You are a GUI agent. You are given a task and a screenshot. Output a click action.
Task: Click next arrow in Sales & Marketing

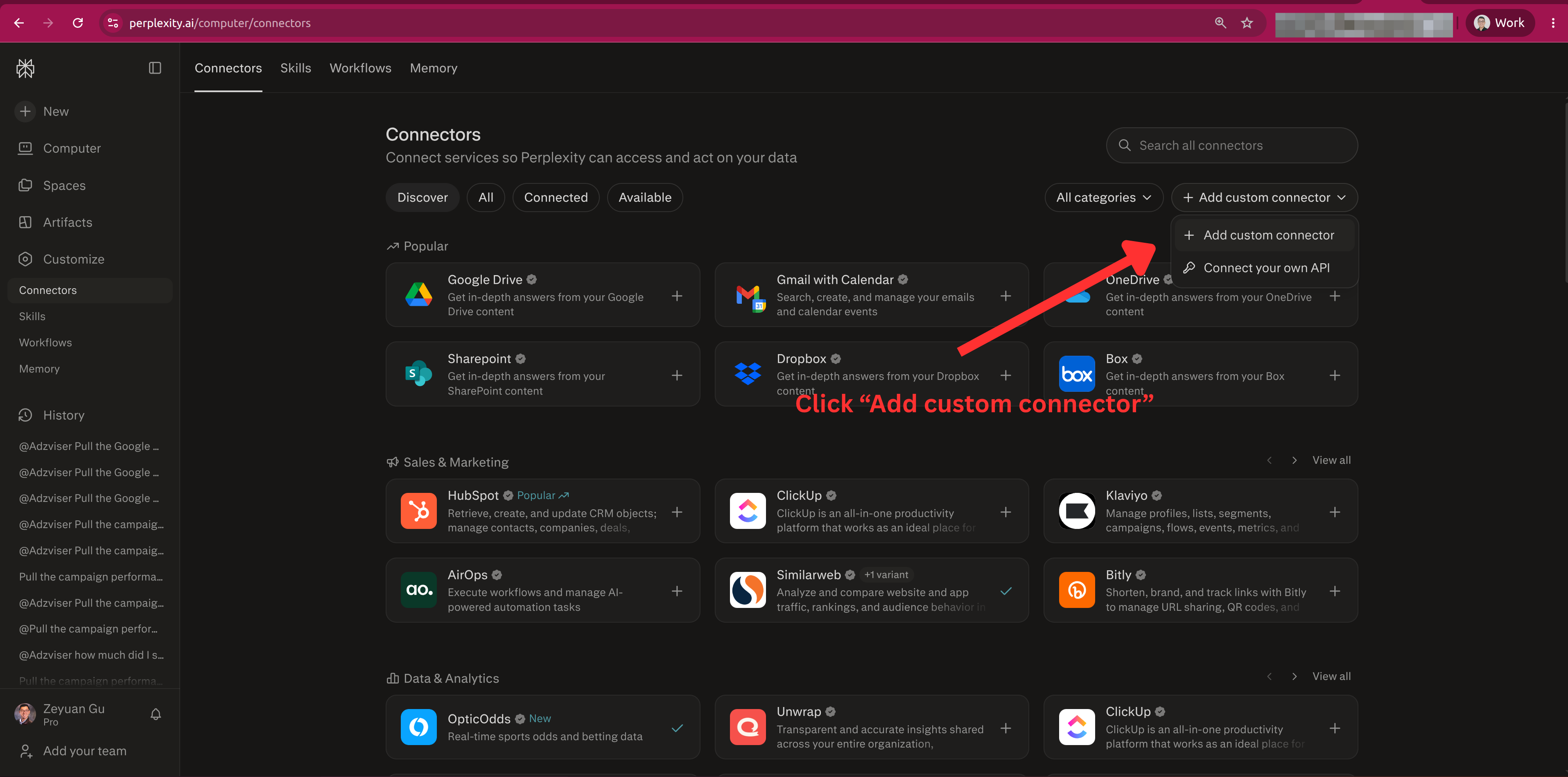[x=1294, y=461]
